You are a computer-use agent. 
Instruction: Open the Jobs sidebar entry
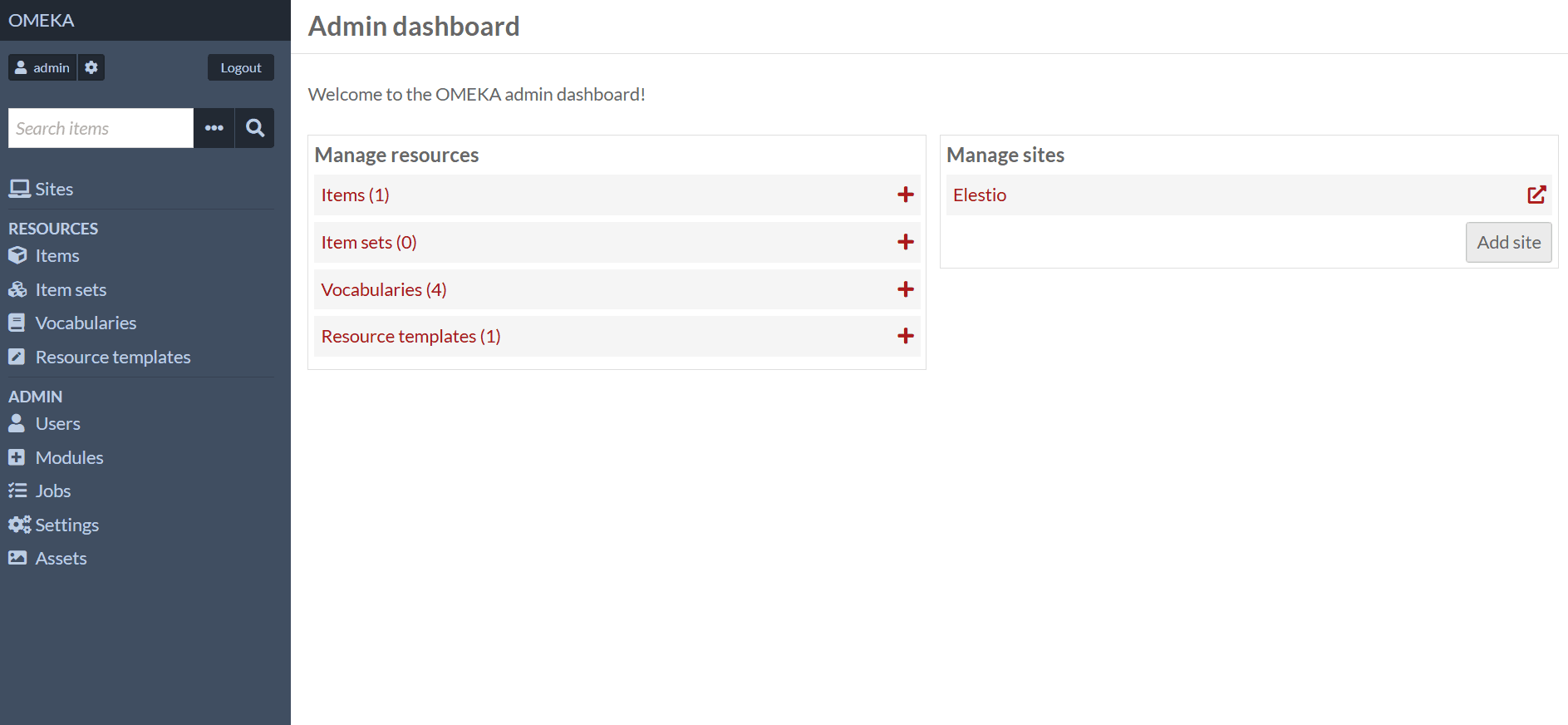pos(40,491)
